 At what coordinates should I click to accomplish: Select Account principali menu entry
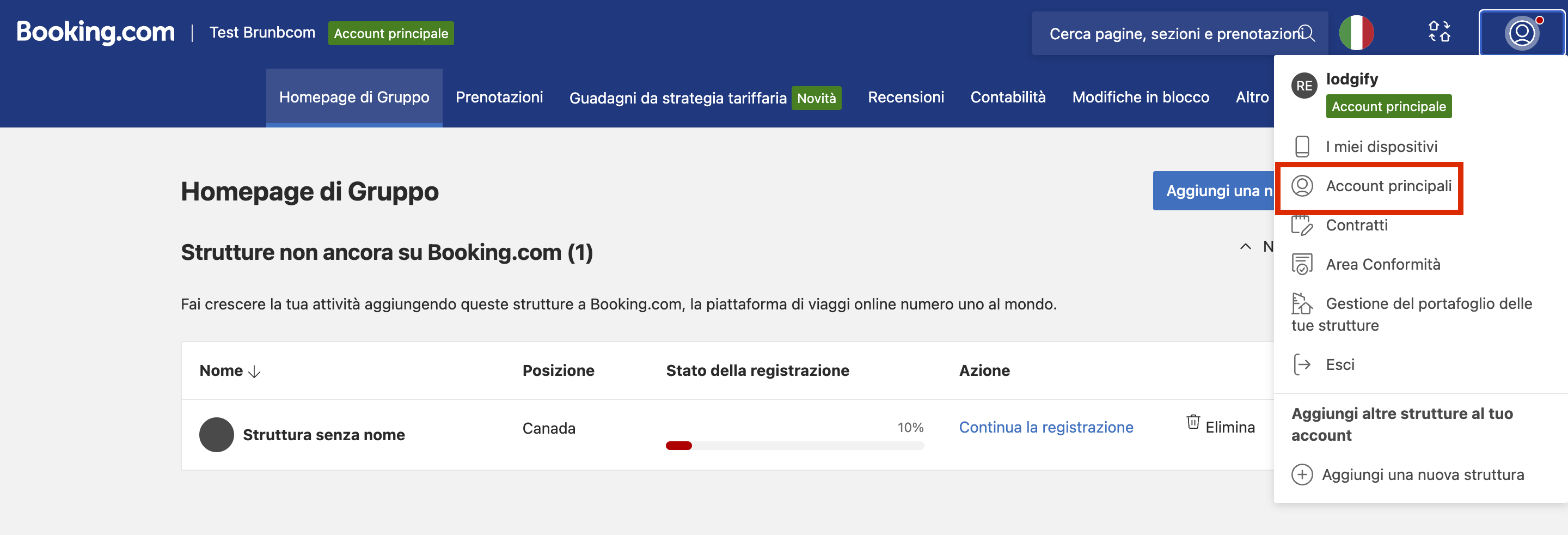(x=1388, y=186)
